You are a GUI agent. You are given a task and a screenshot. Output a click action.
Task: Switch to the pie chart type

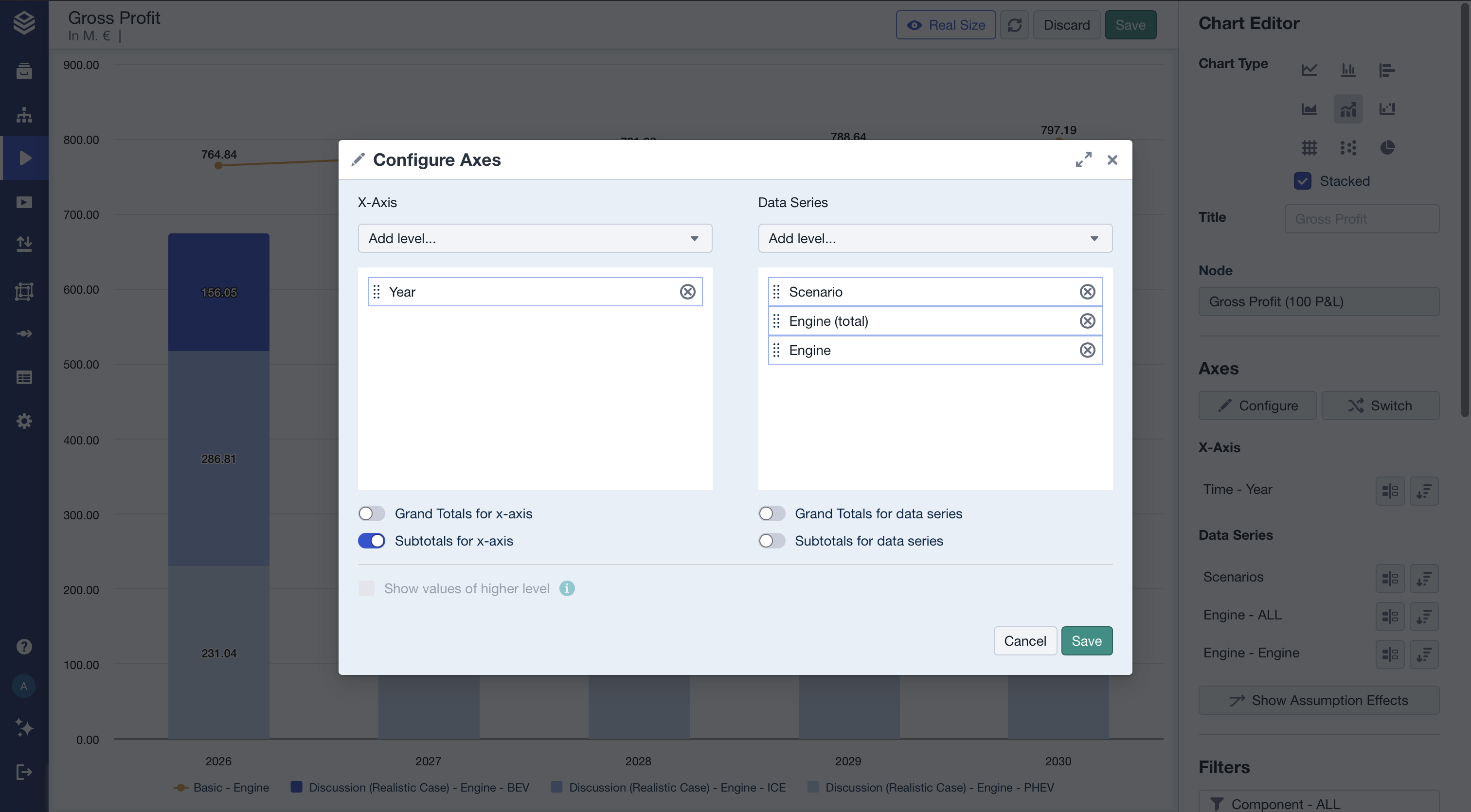(x=1387, y=148)
